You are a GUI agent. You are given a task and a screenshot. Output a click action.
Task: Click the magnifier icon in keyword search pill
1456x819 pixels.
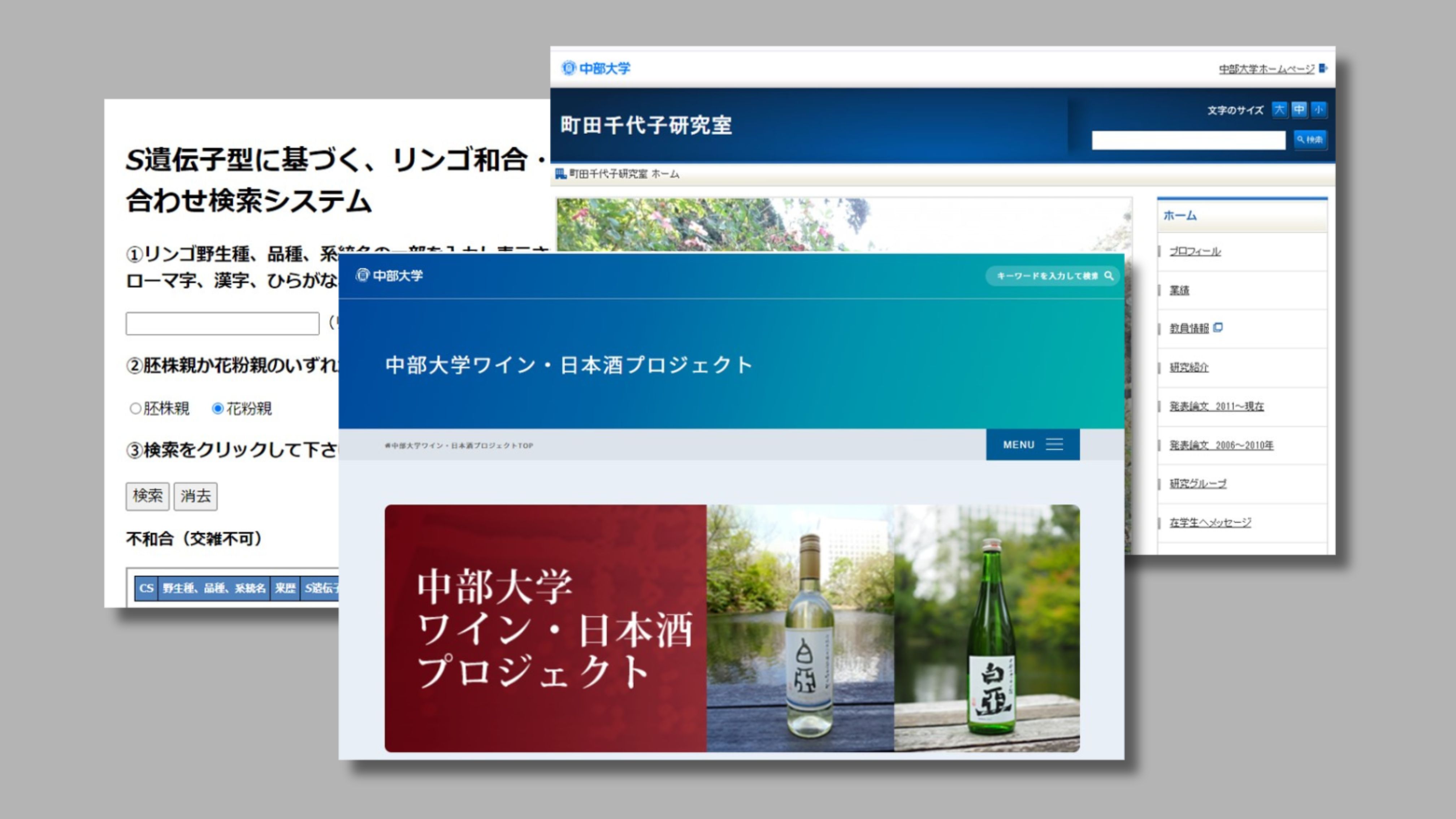pos(1108,276)
